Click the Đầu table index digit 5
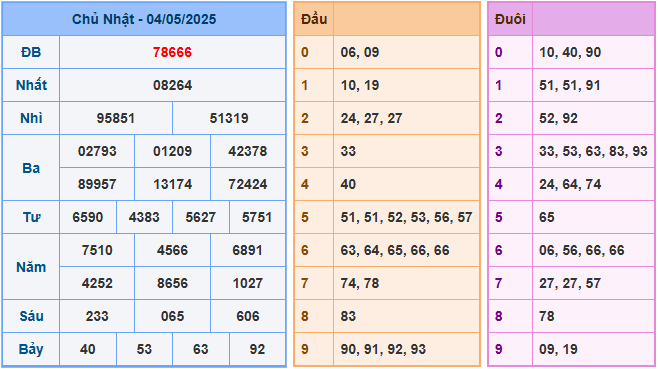This screenshot has width=658, height=369. tap(305, 217)
